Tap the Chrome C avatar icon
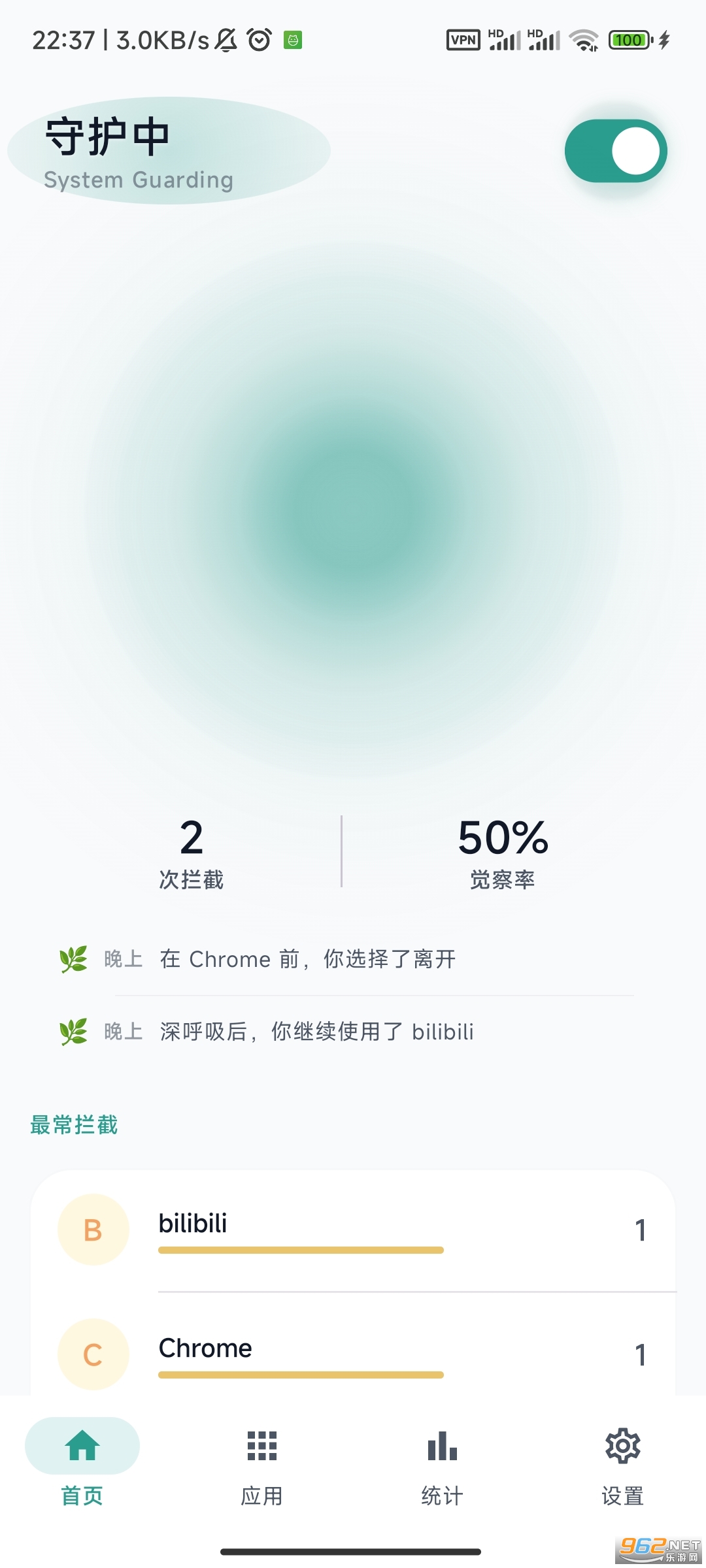Viewport: 706px width, 1568px height. 93,1354
